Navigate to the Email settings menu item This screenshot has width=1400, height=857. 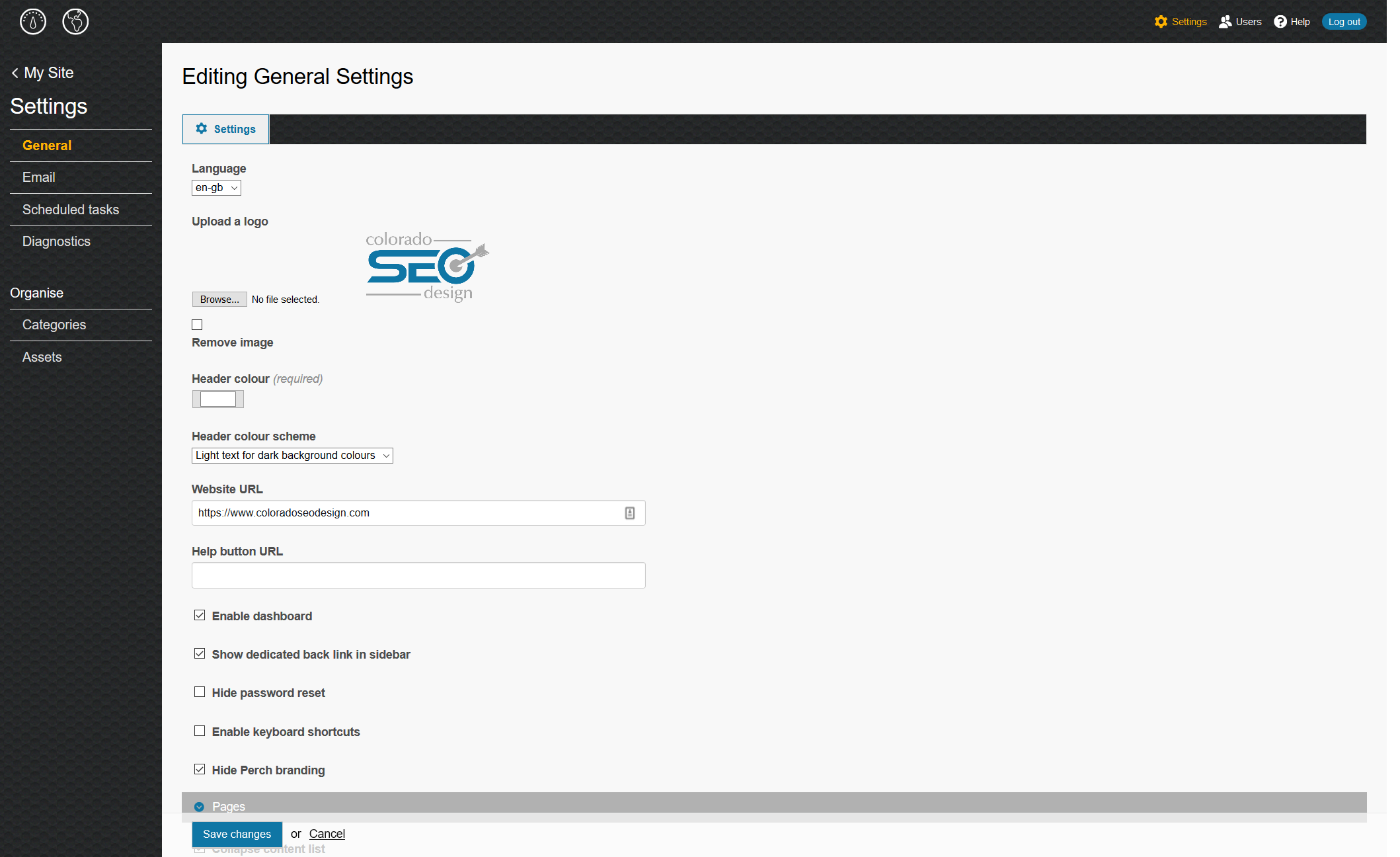tap(39, 177)
